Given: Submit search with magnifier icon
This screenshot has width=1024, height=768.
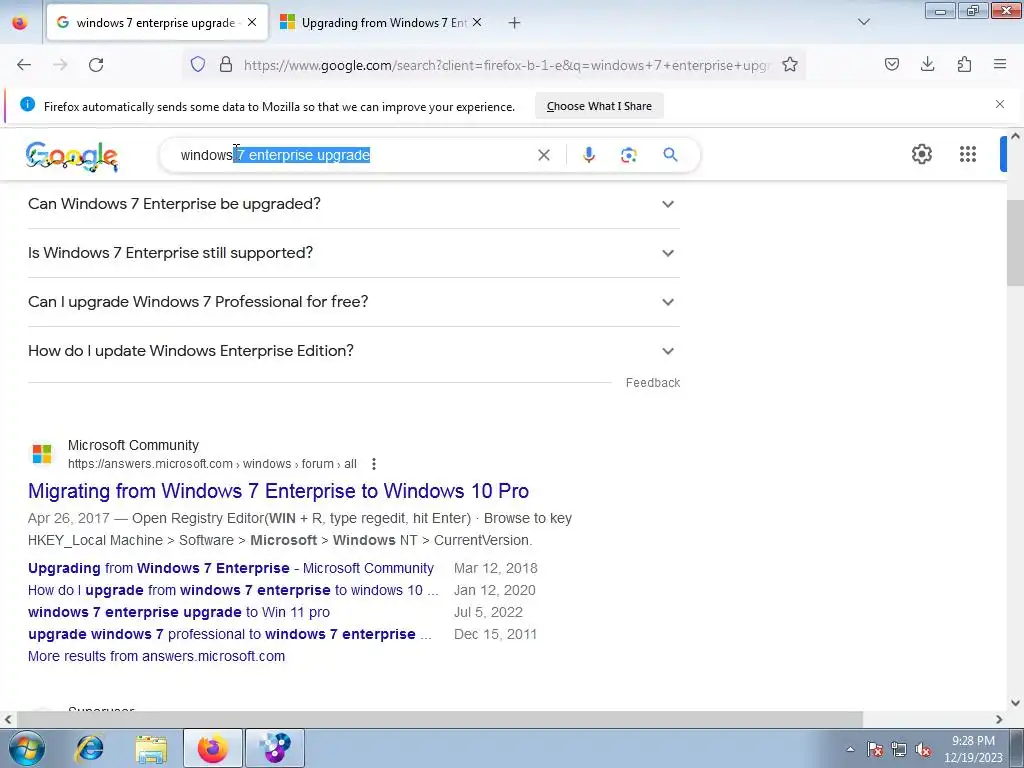Looking at the screenshot, I should (670, 155).
